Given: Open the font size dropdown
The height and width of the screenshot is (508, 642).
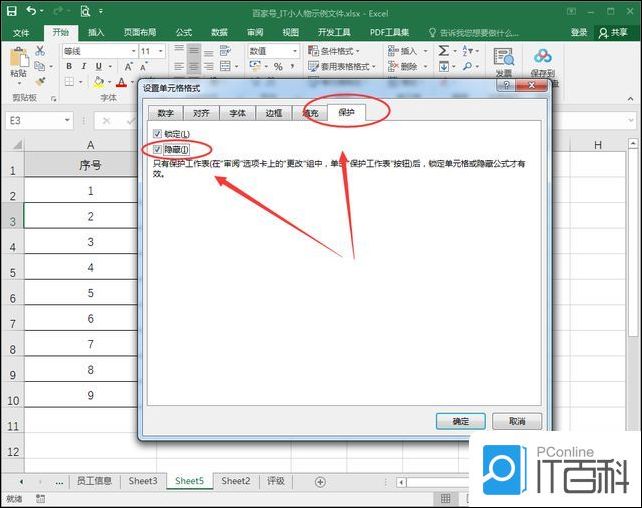Looking at the screenshot, I should (160, 51).
